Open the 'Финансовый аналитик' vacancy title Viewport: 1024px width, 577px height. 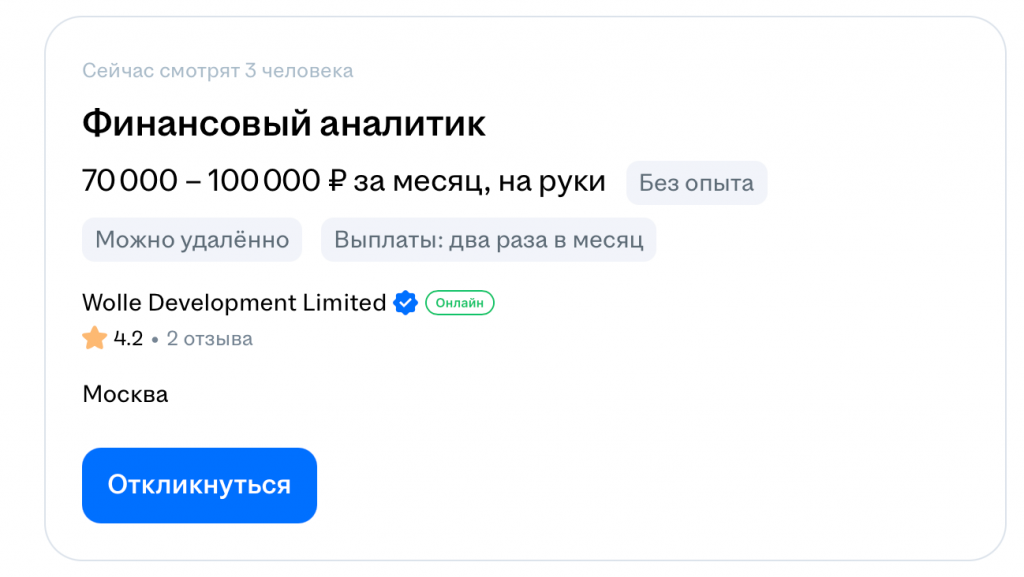(x=283, y=122)
